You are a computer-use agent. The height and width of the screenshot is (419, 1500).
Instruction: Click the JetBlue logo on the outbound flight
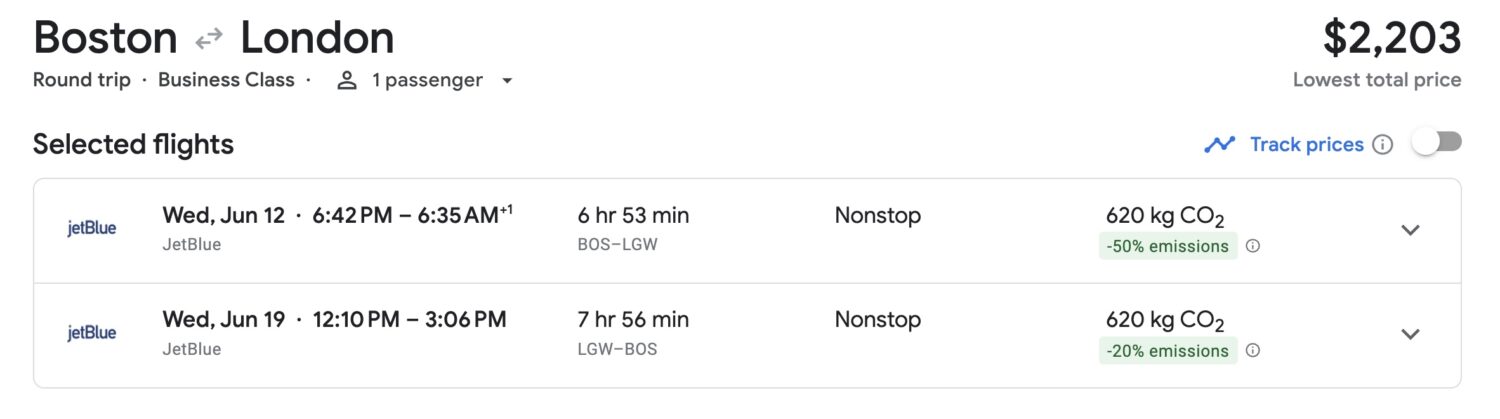click(x=92, y=229)
